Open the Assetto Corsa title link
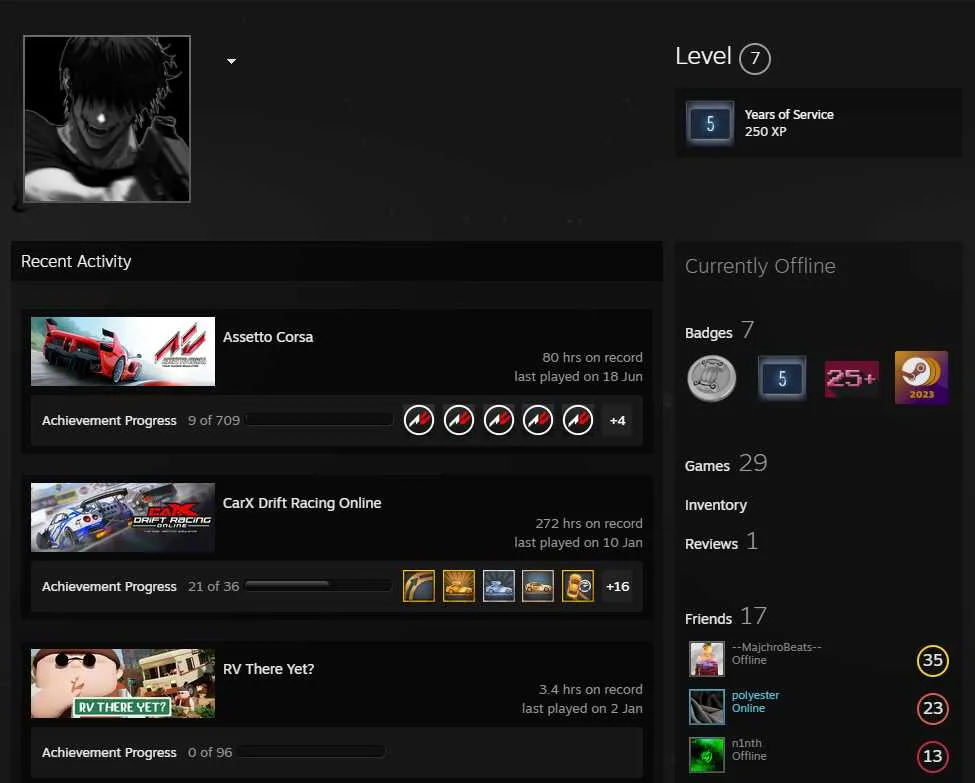975x783 pixels. [x=268, y=337]
